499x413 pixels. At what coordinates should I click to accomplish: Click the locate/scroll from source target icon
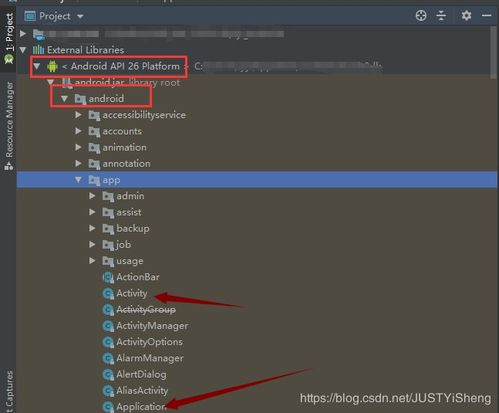[x=421, y=16]
